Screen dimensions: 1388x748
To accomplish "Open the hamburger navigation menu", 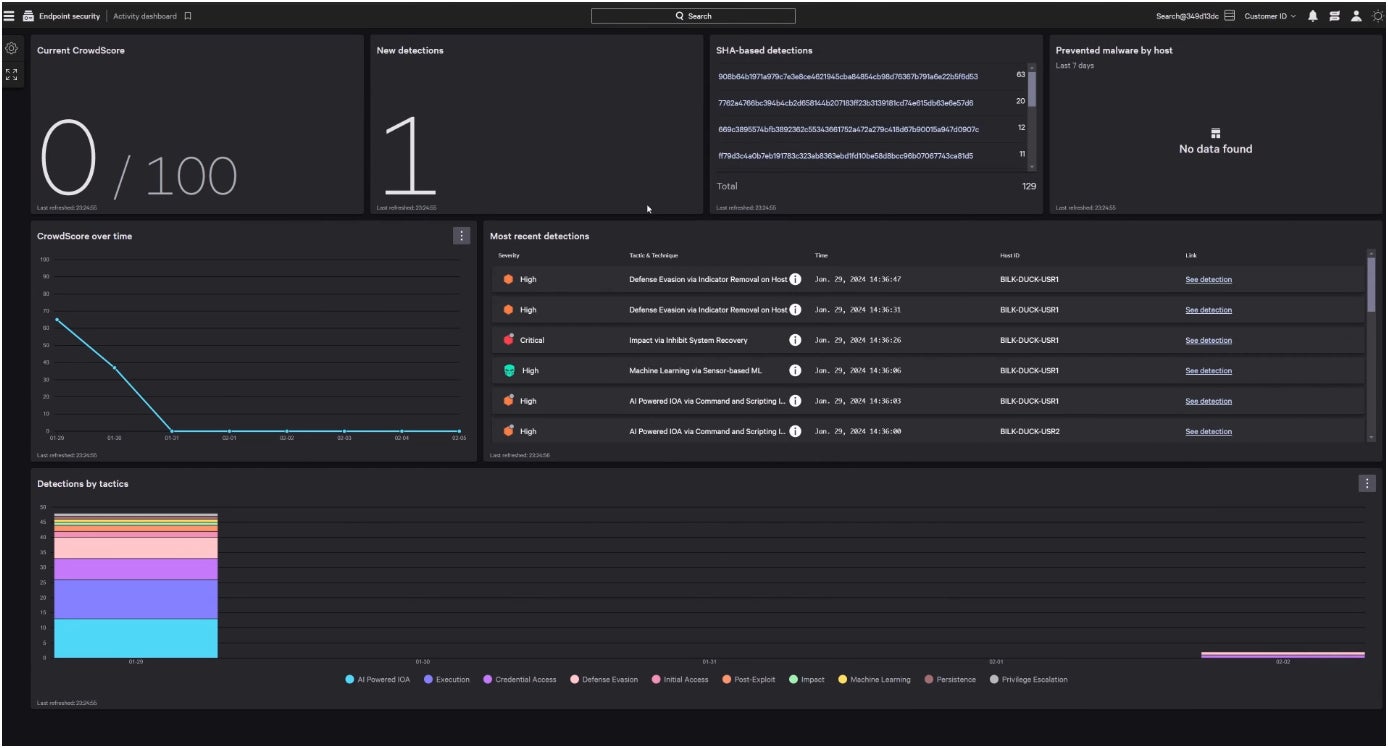I will coord(9,16).
